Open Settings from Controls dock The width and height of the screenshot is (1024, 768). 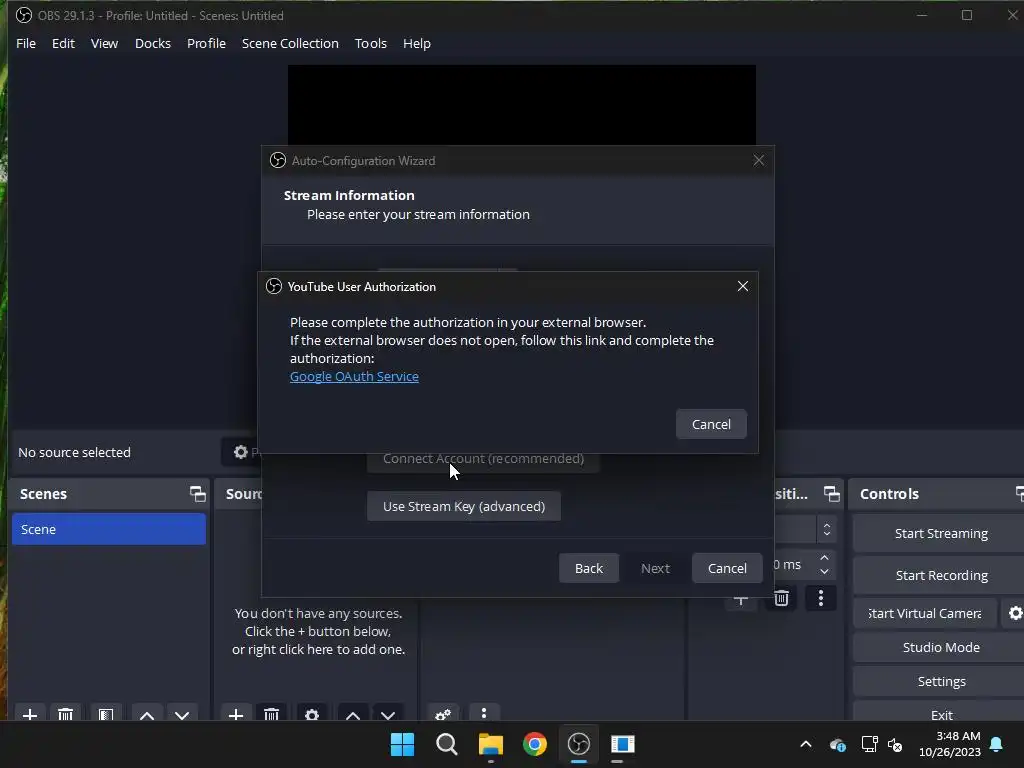[x=940, y=681]
